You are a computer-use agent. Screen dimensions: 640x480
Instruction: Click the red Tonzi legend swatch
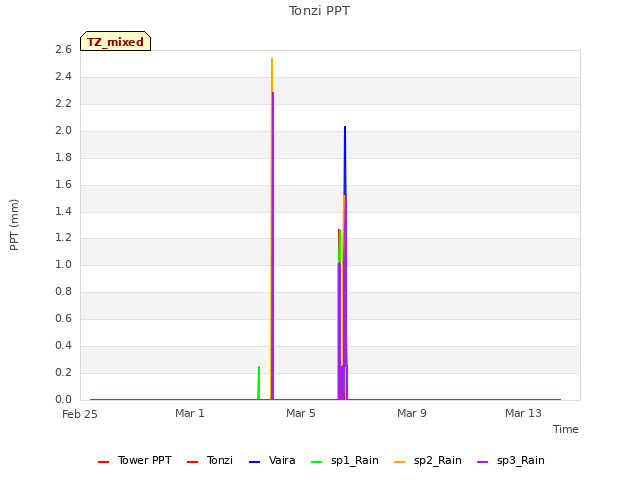tap(192, 462)
